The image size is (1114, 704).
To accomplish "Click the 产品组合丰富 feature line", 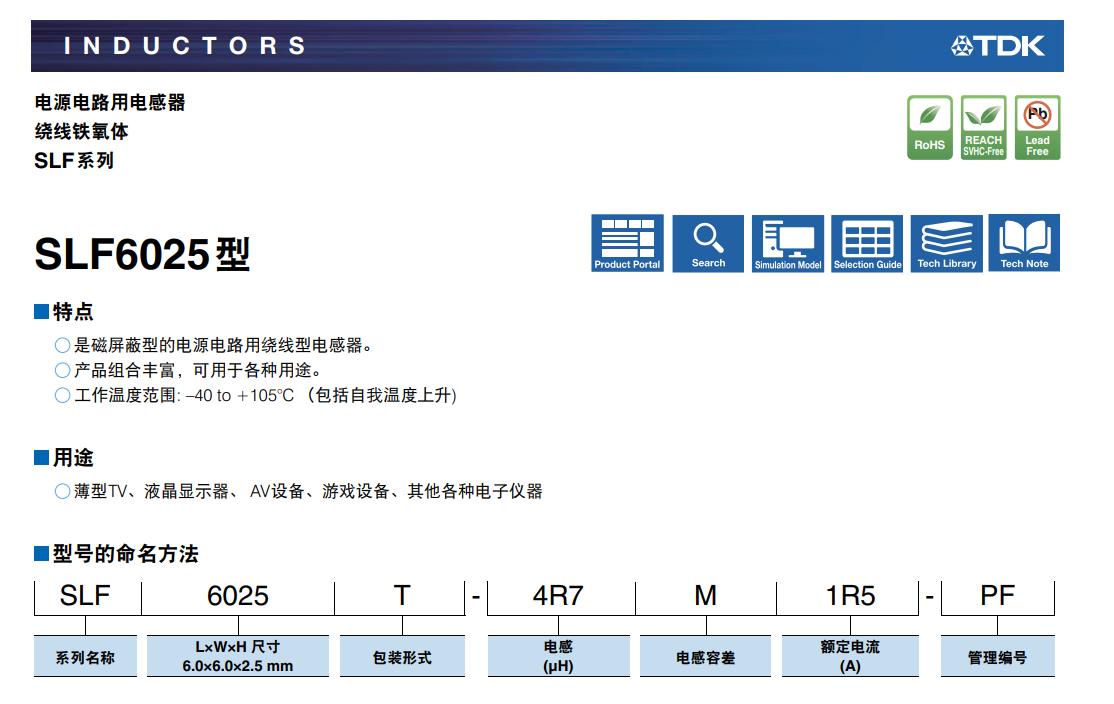I will click(x=188, y=371).
